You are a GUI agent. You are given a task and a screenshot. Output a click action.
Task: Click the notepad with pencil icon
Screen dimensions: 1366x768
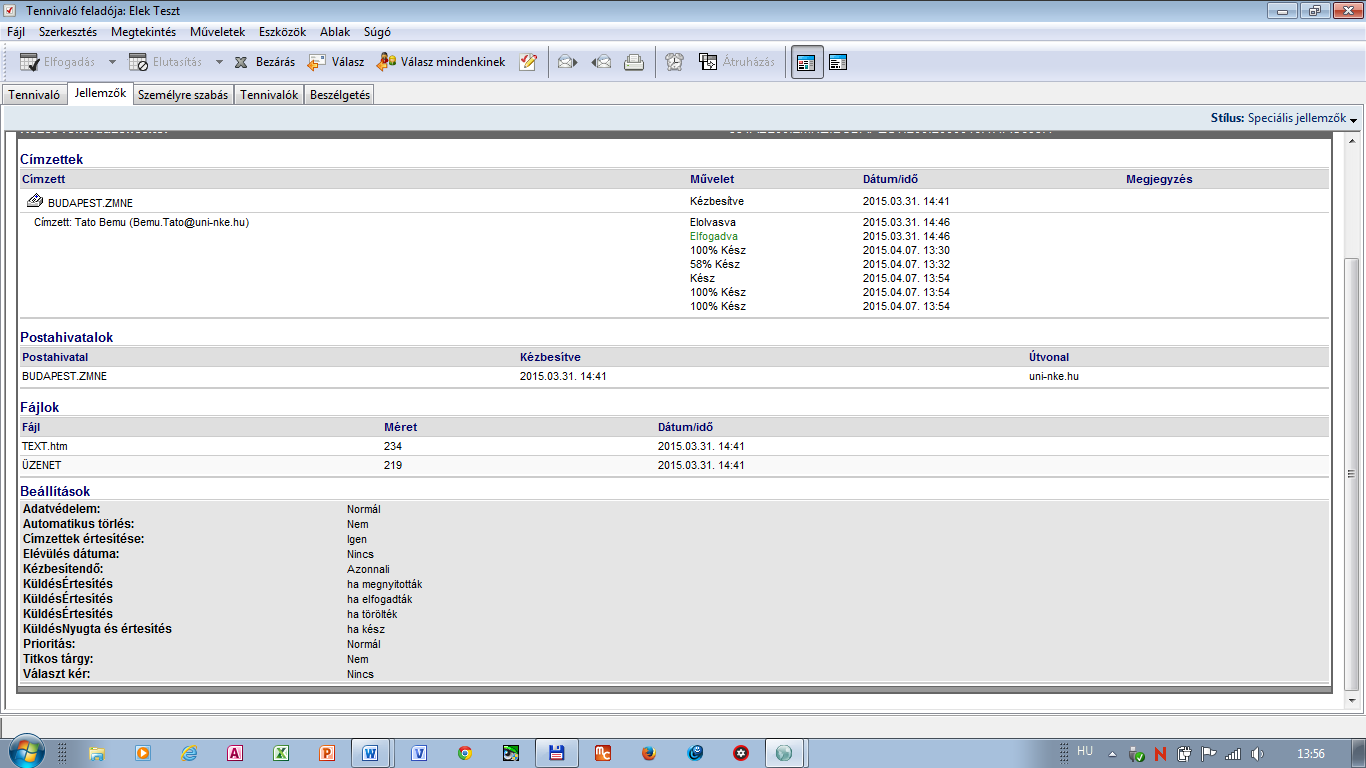click(528, 62)
